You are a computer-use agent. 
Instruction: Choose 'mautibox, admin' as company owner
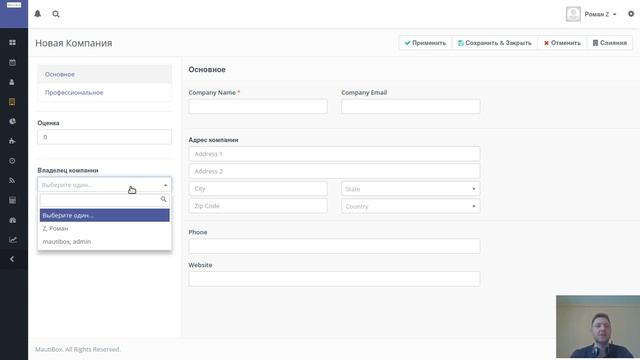coord(104,242)
